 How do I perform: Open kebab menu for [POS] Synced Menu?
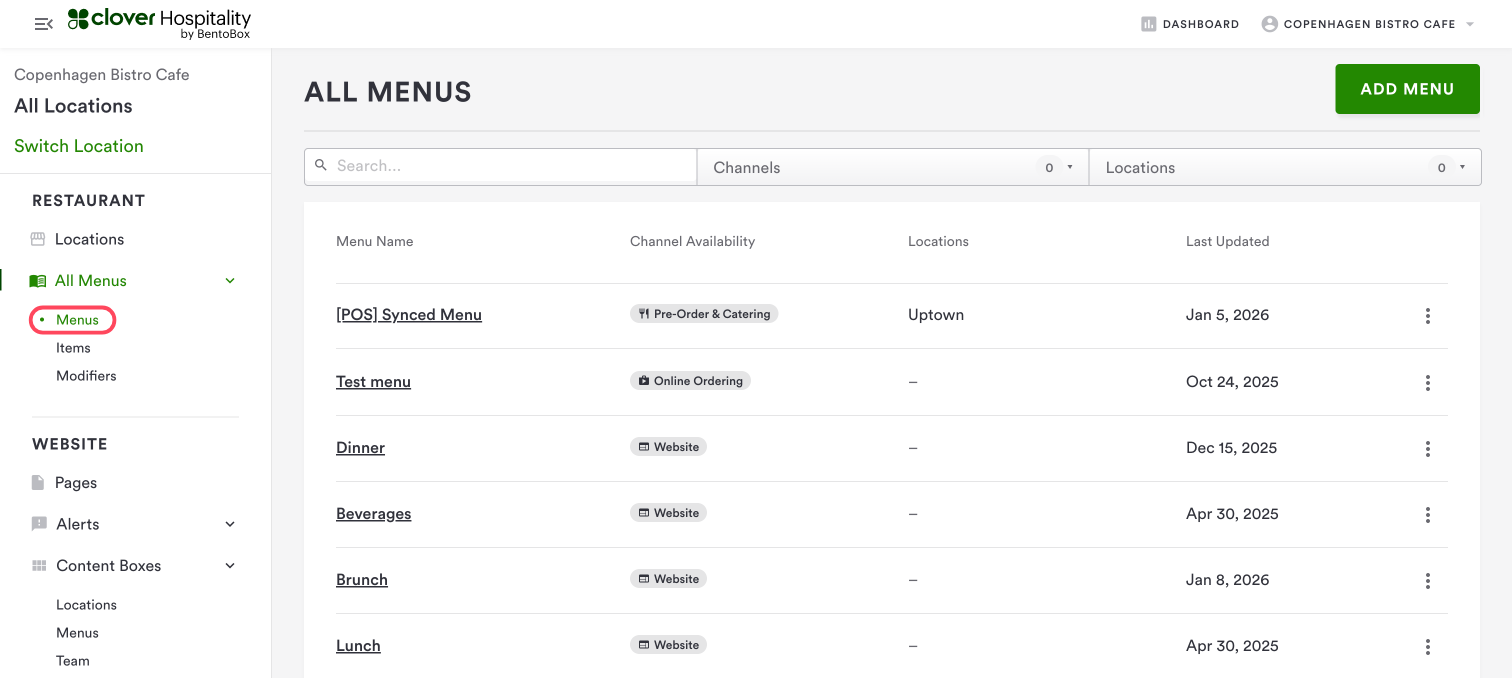coord(1427,316)
